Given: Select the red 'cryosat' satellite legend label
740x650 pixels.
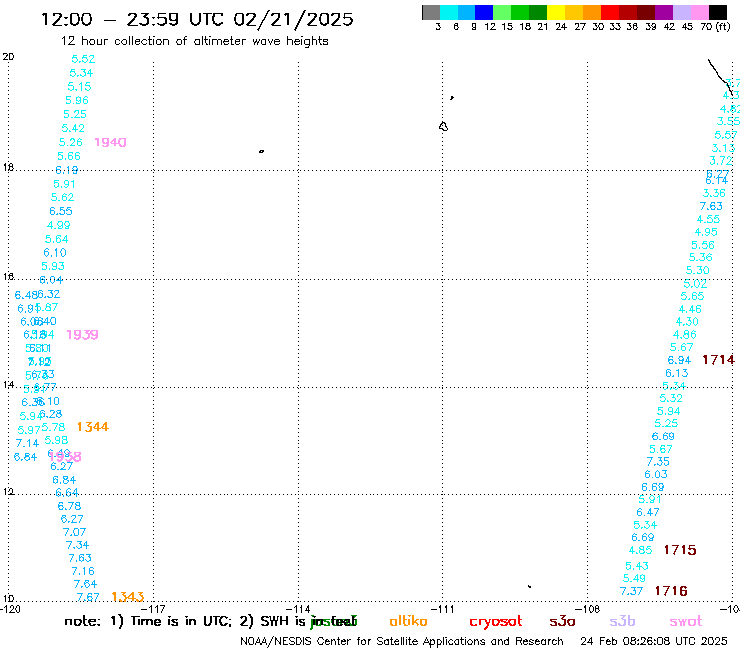Looking at the screenshot, I should 496,622.
